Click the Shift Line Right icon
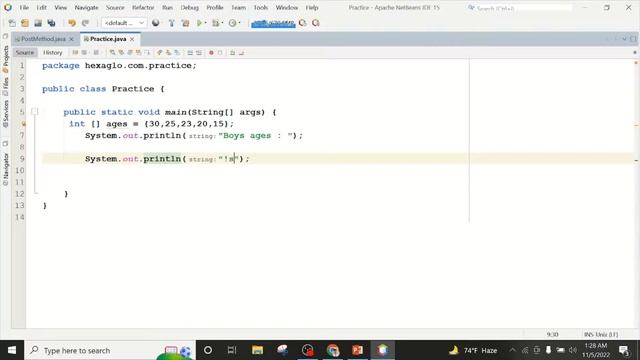This screenshot has height=360, width=640. (199, 53)
